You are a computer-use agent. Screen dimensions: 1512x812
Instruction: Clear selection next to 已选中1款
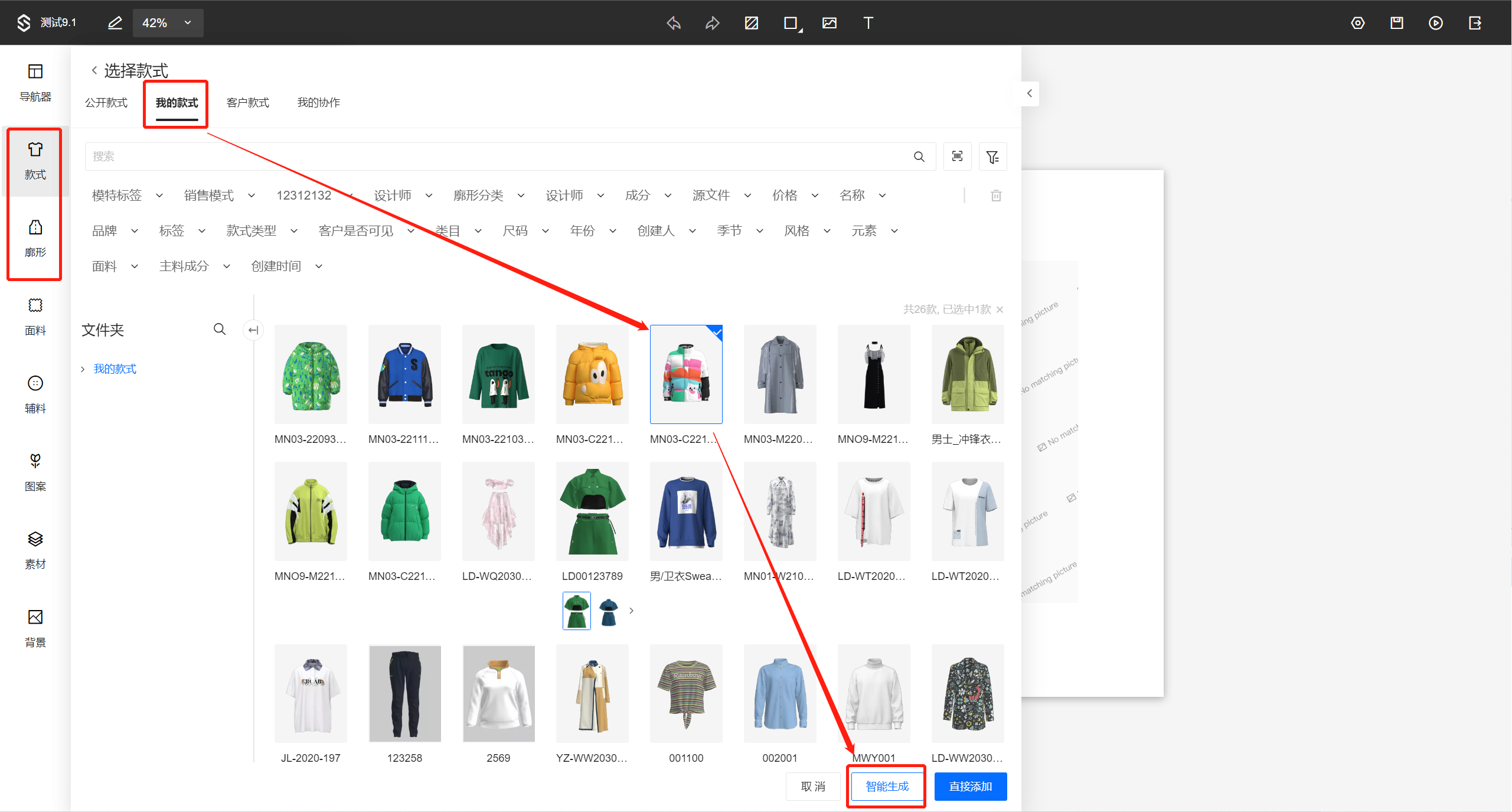tap(1000, 309)
